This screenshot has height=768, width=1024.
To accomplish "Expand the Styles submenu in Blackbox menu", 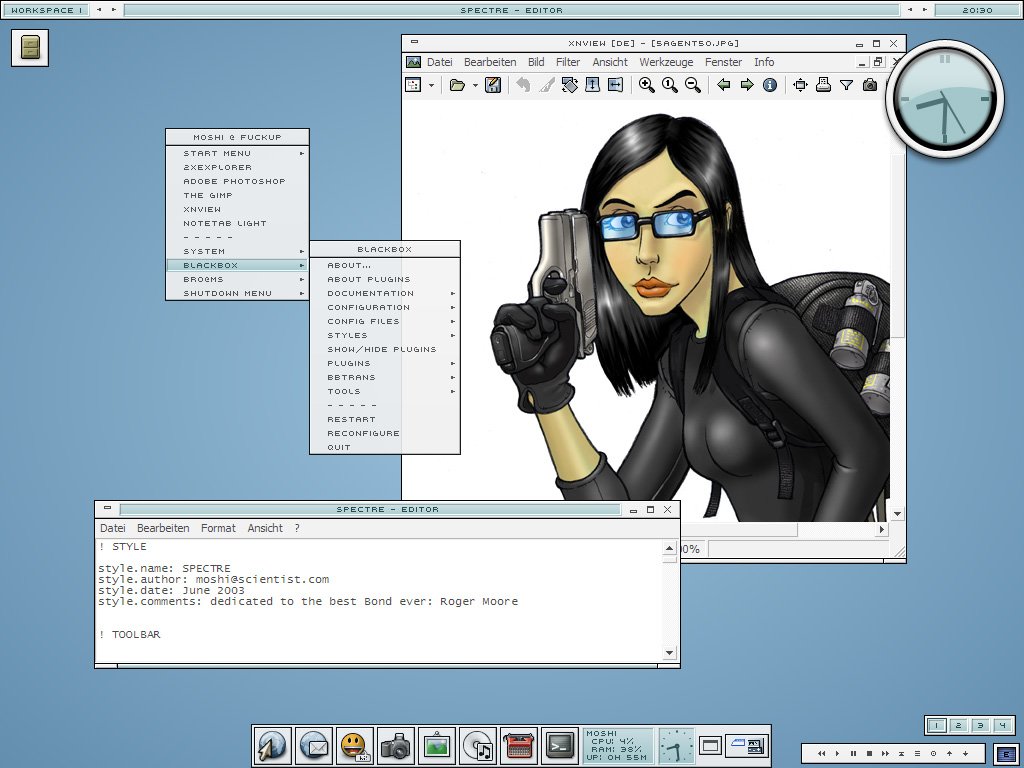I will (385, 336).
